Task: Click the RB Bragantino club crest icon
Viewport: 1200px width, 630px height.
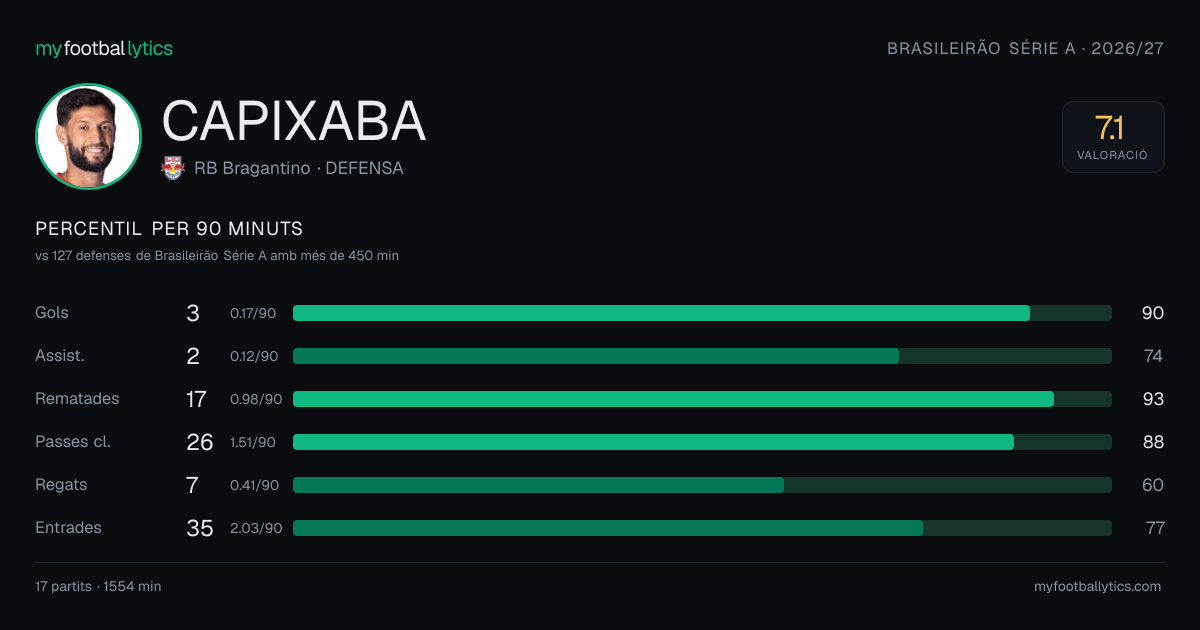Action: (173, 168)
